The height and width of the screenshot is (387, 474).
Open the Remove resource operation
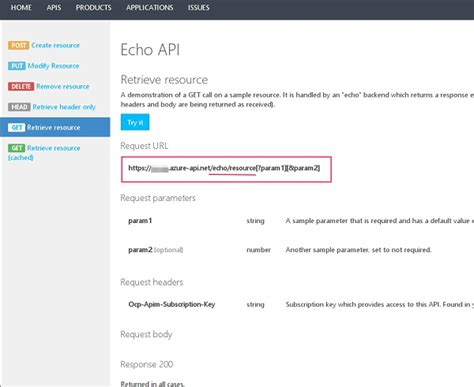[x=63, y=87]
